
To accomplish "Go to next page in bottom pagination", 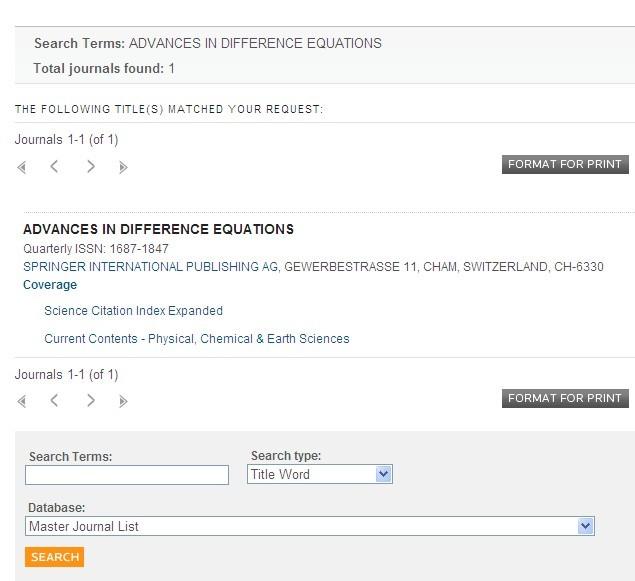I will pos(91,401).
